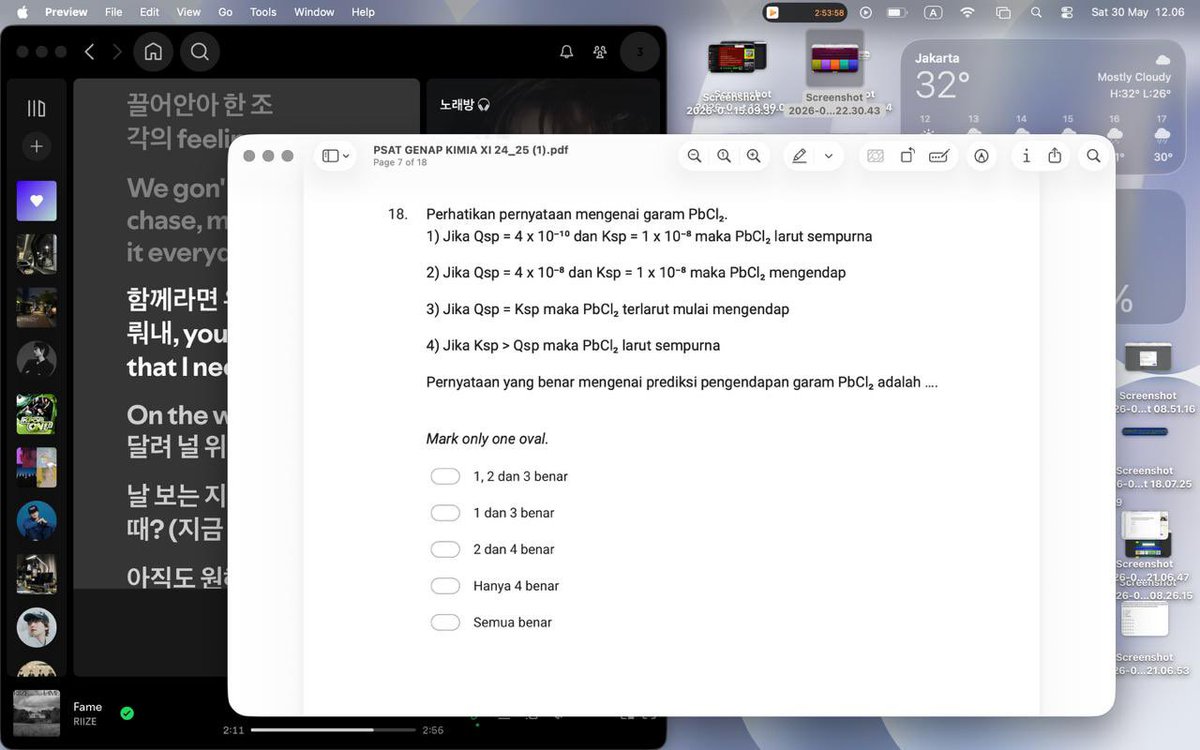Click the artist name 'RIIZE' in Spotify

click(x=85, y=721)
